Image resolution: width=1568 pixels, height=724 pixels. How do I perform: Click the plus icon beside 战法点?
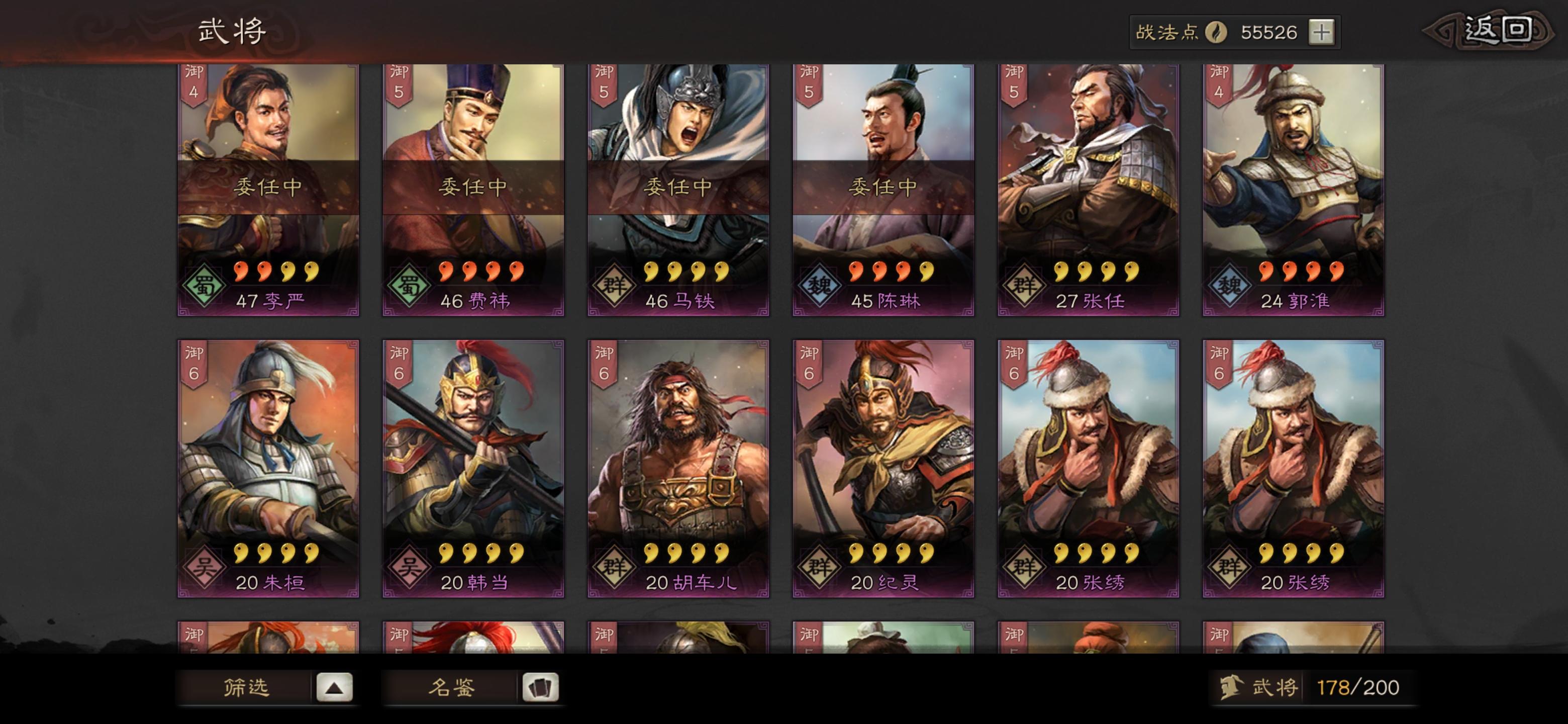click(1321, 32)
